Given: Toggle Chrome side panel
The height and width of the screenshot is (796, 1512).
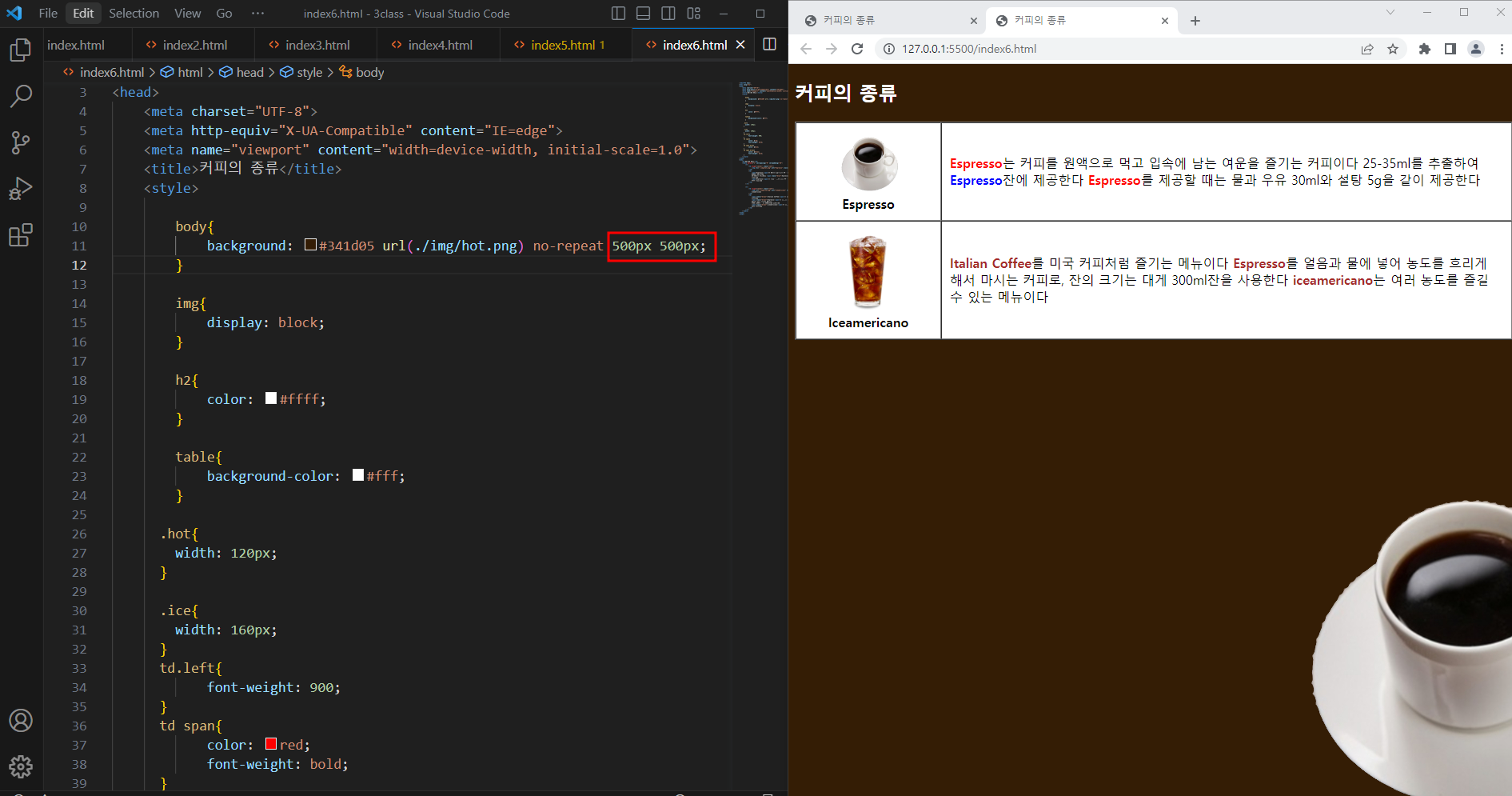Looking at the screenshot, I should pyautogui.click(x=1450, y=49).
